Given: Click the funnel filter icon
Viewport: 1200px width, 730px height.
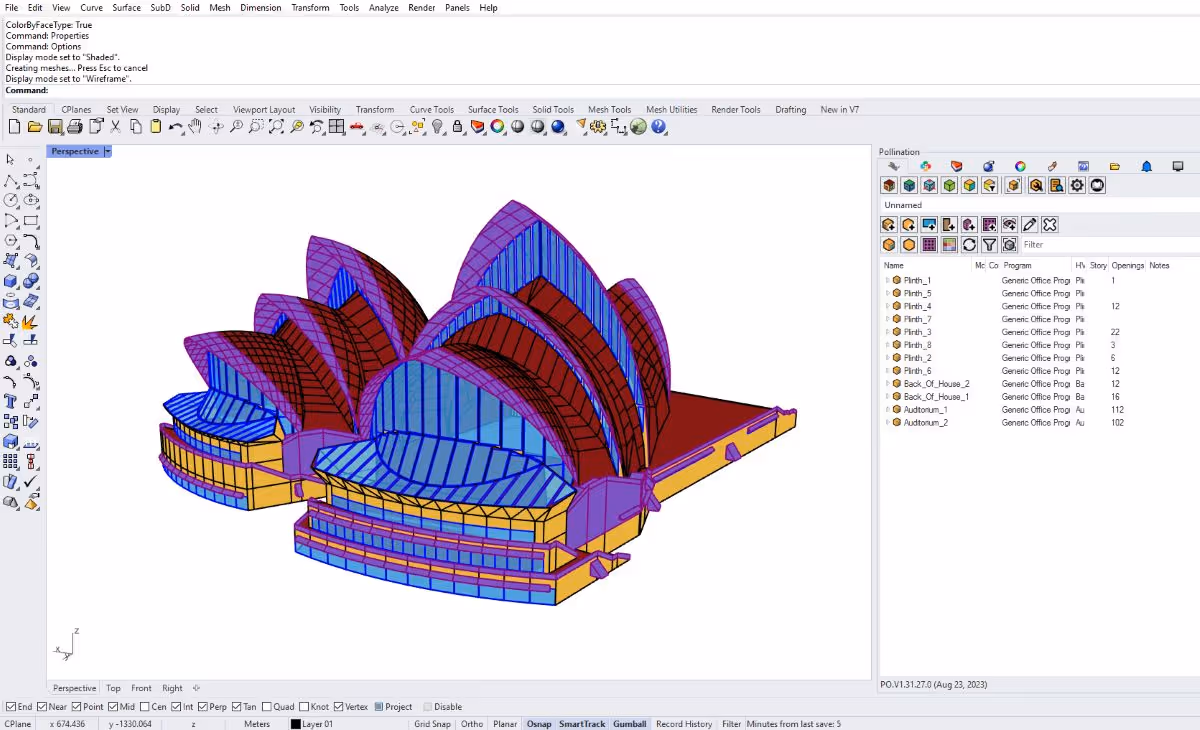Looking at the screenshot, I should click(x=989, y=245).
